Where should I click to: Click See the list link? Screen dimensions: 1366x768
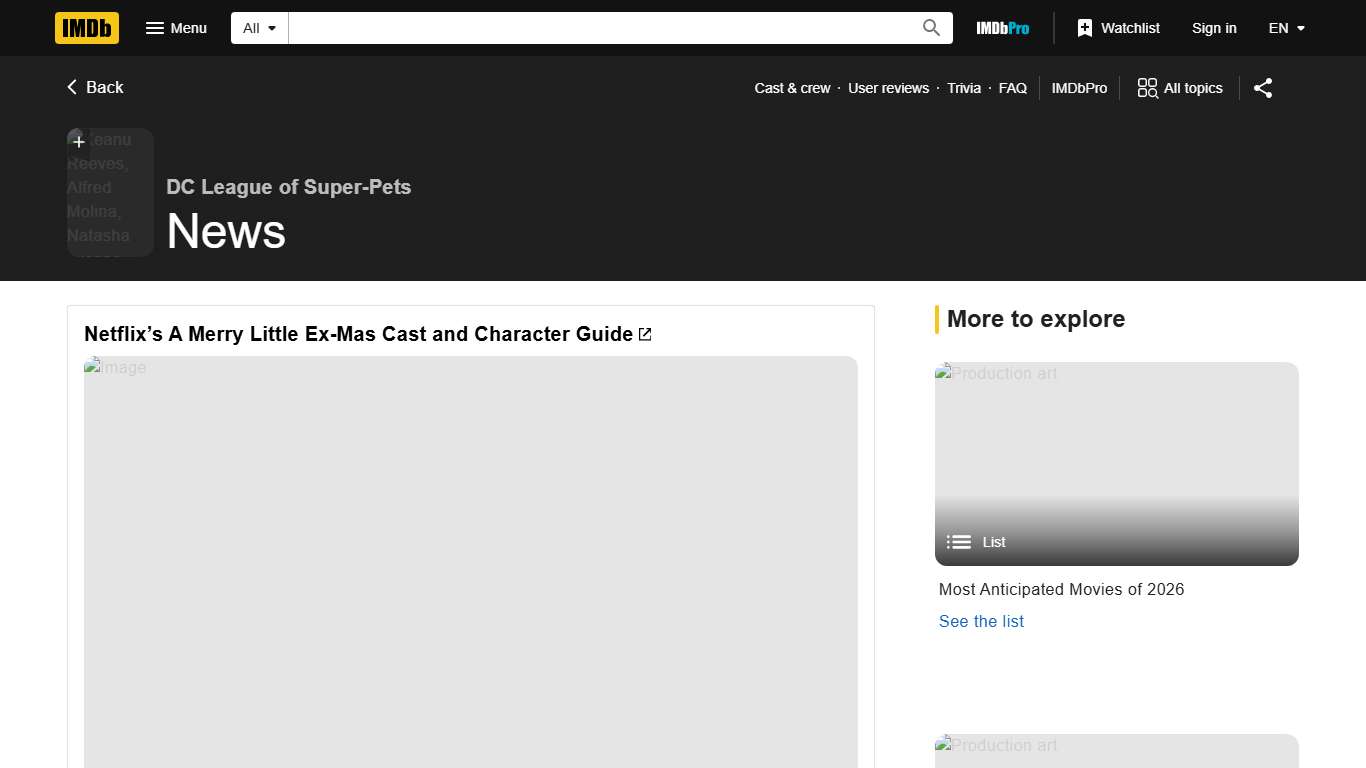981,621
